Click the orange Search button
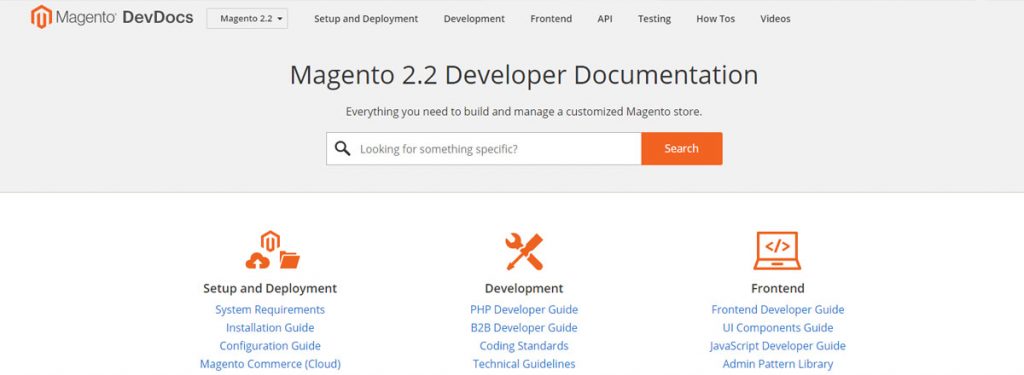This screenshot has width=1024, height=375. pyautogui.click(x=682, y=148)
